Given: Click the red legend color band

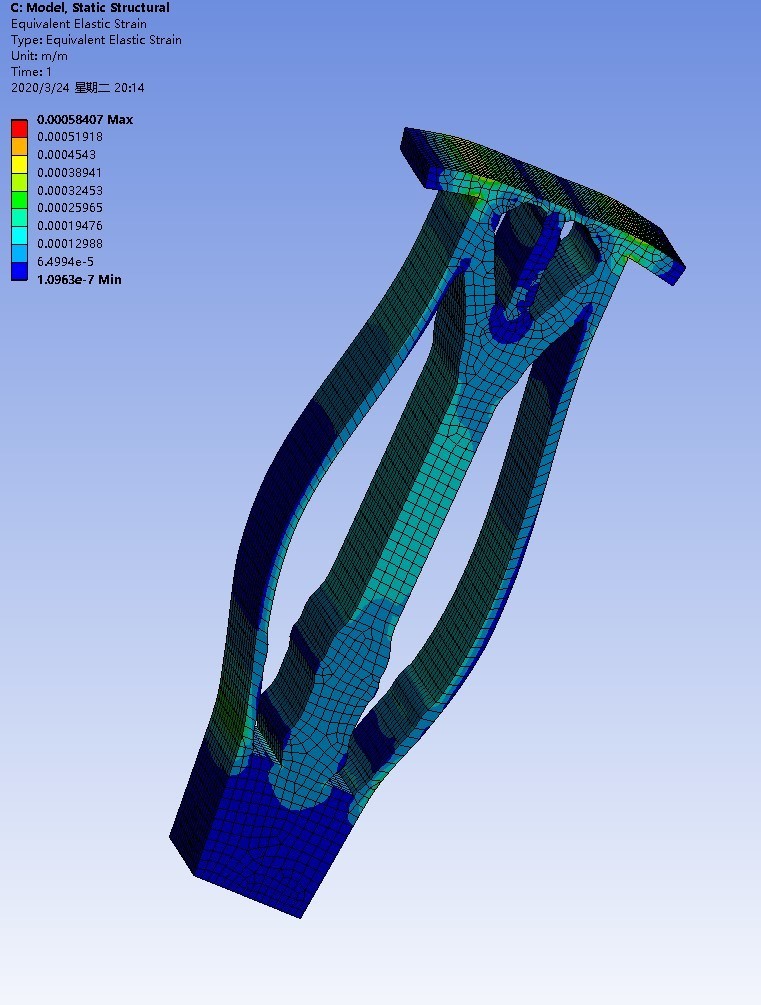Looking at the screenshot, I should point(19,128).
